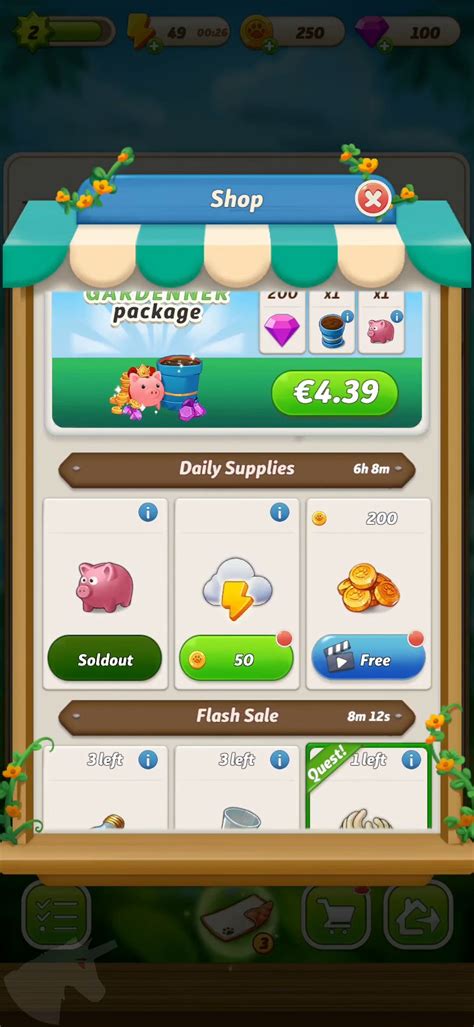Add more purple gems with the plus icon

(385, 45)
